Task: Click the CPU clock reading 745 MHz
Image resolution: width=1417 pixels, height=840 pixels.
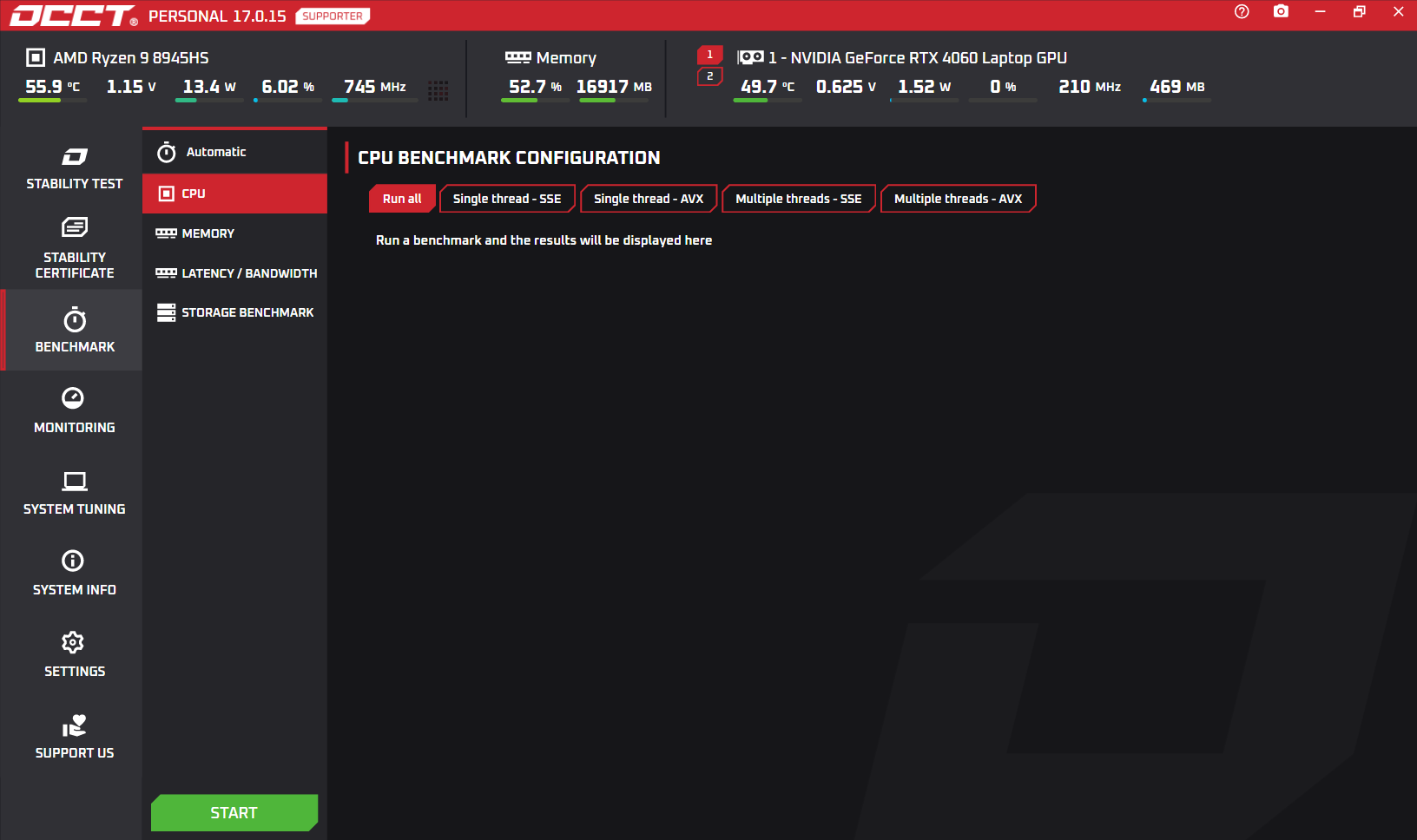Action: click(x=375, y=87)
